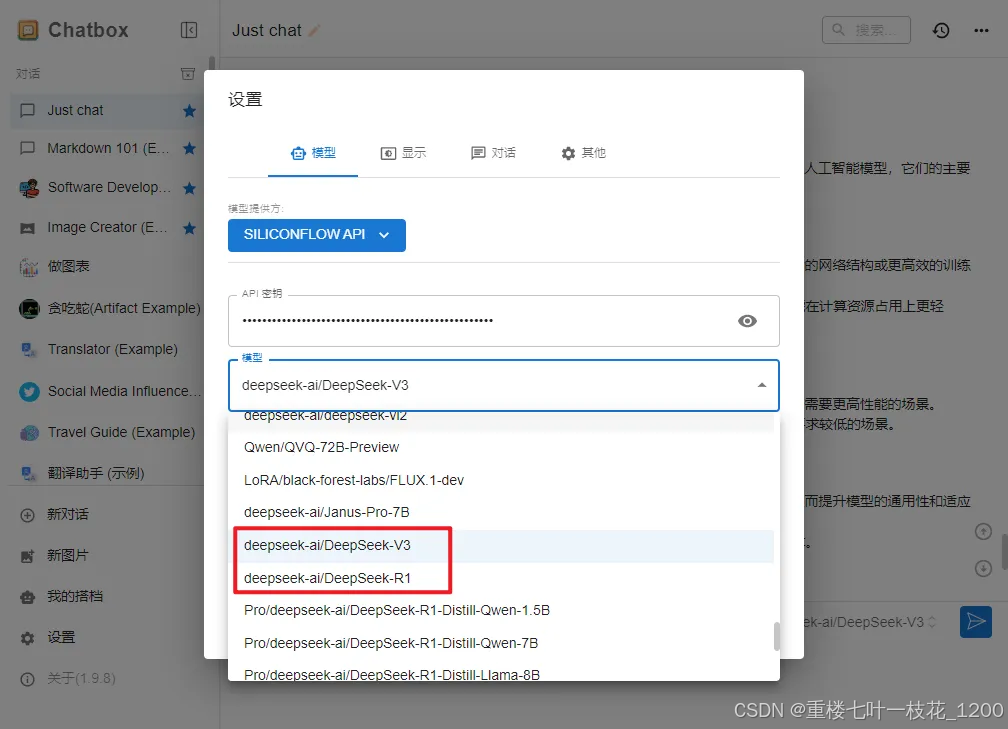1008x729 pixels.
Task: Click inside the API 密钥 field
Action: [504, 321]
